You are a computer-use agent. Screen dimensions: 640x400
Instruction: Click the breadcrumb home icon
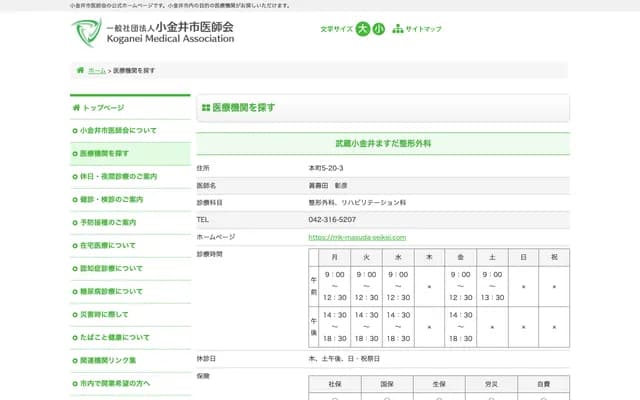coord(80,71)
